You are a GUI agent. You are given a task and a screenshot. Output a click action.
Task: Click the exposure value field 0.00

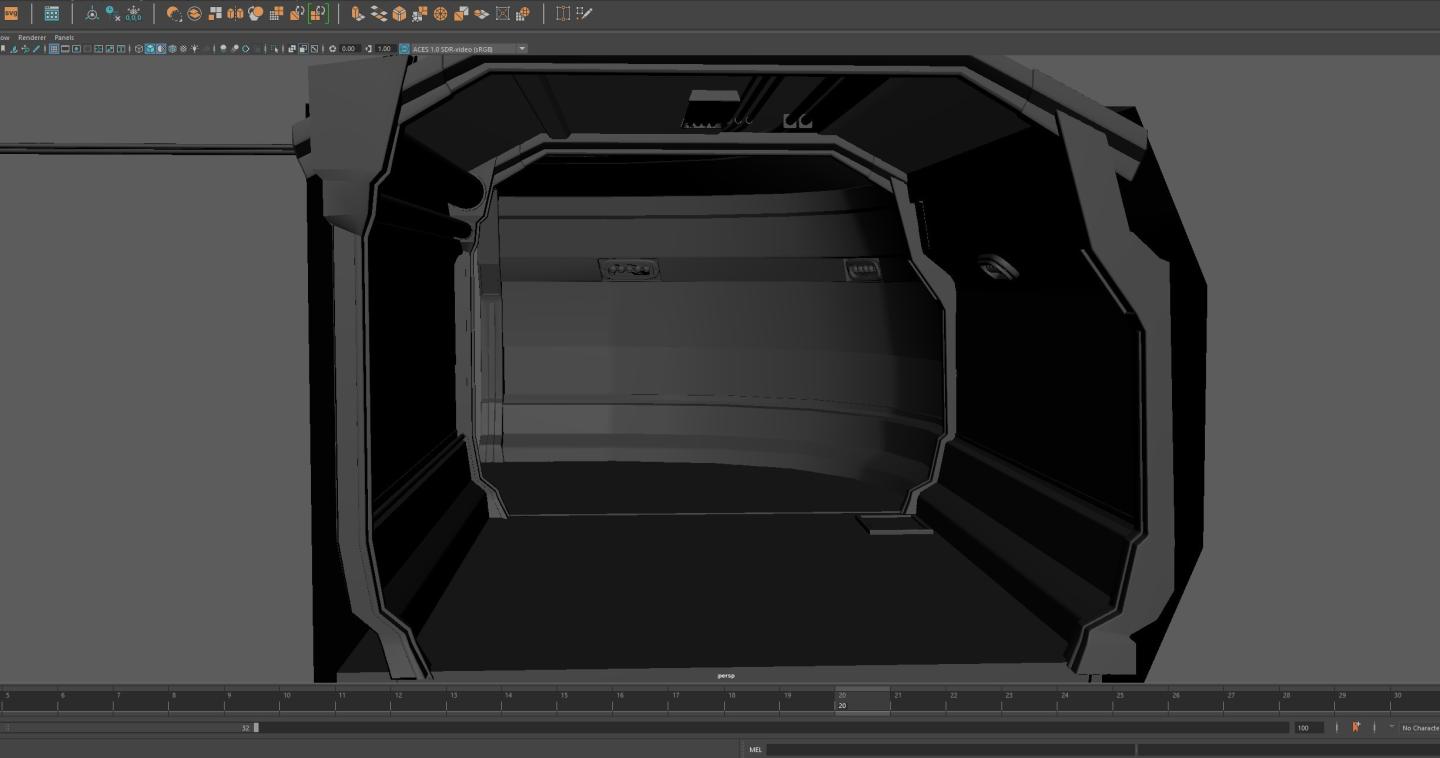coord(349,48)
